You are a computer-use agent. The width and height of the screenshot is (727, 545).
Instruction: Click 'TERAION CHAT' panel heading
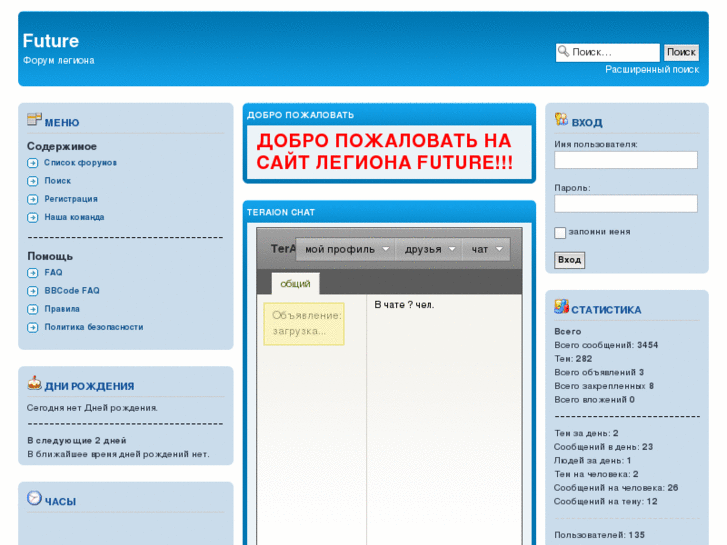pyautogui.click(x=281, y=212)
